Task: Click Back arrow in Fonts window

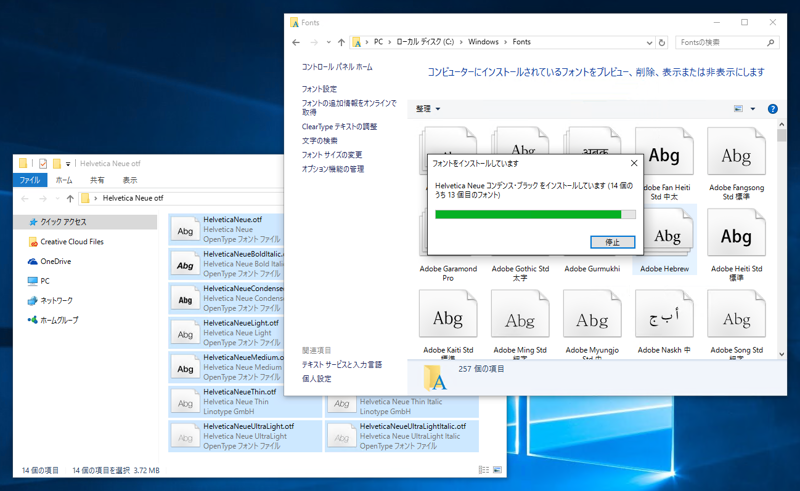Action: point(296,42)
